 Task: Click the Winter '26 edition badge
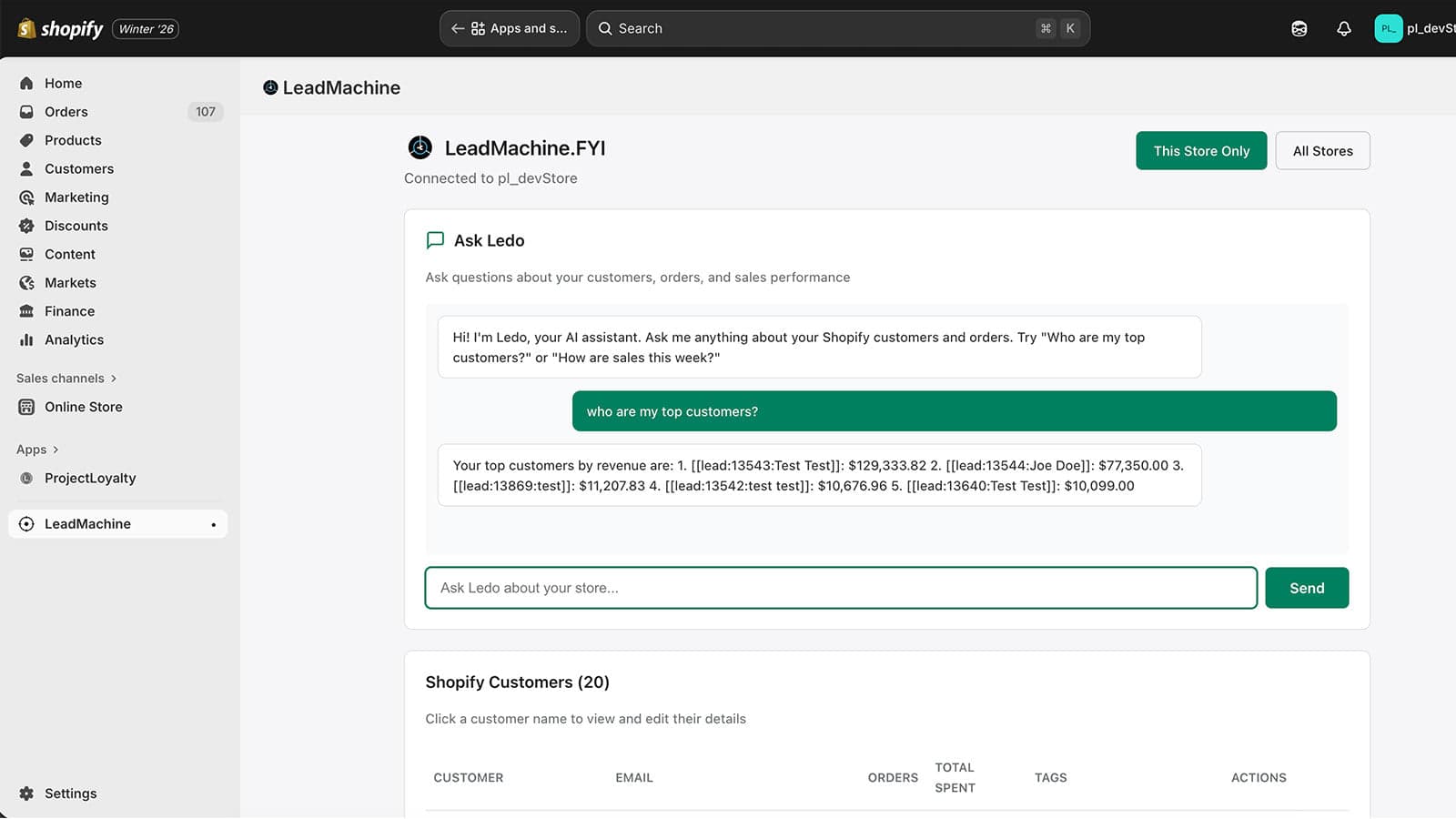[x=146, y=29]
